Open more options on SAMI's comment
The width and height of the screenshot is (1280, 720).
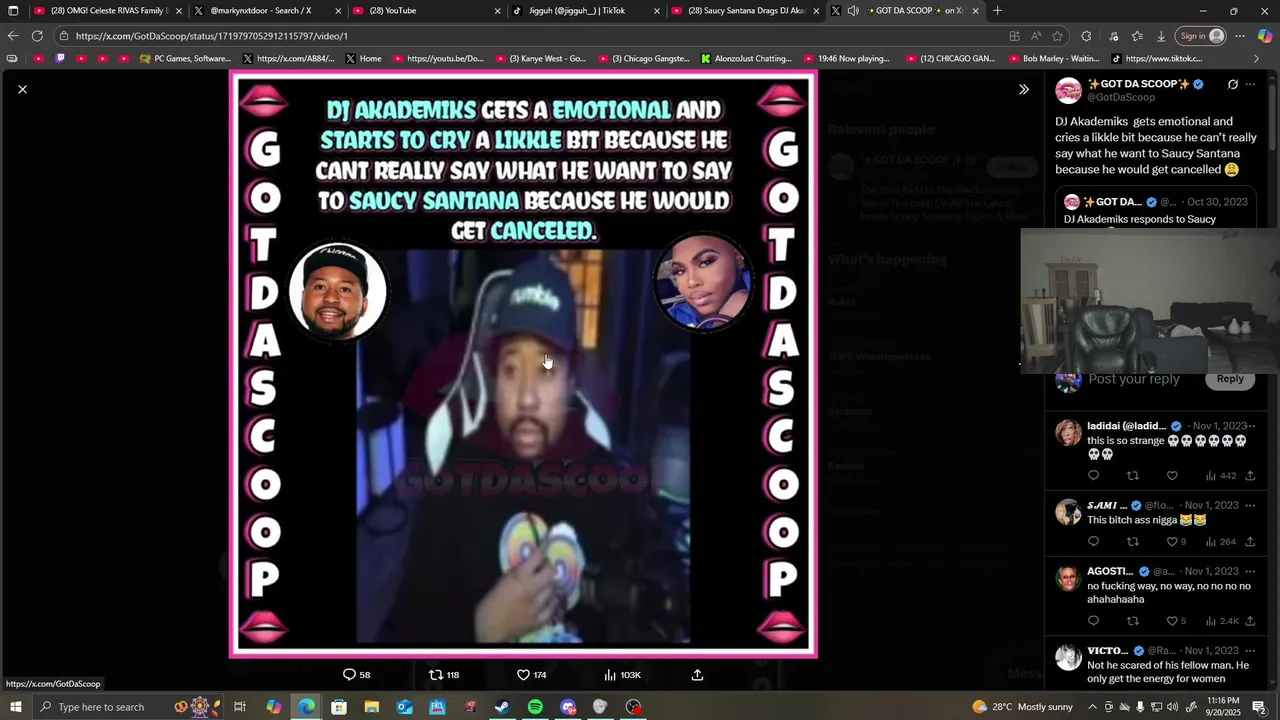click(1251, 505)
